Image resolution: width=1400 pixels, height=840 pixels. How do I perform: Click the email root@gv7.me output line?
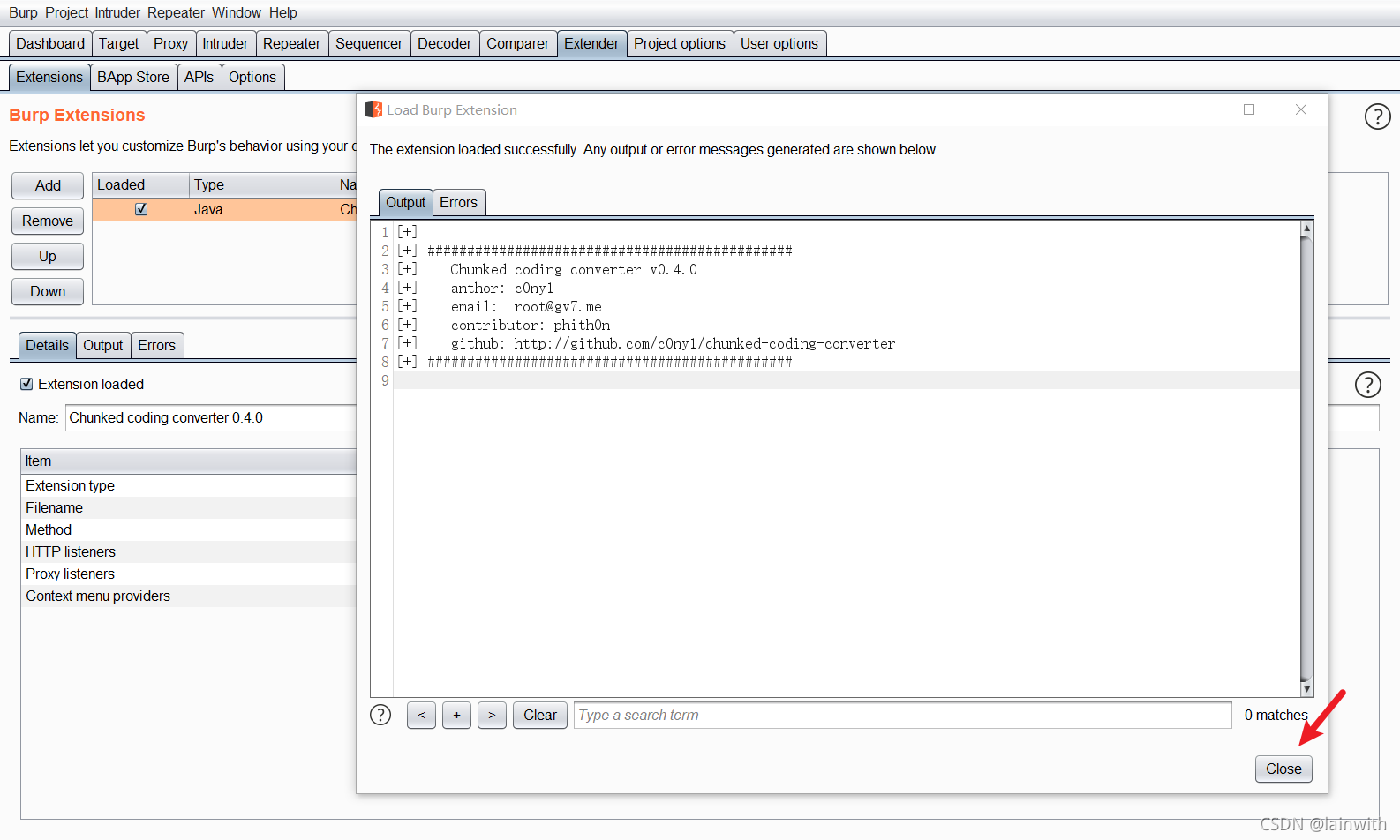[526, 307]
